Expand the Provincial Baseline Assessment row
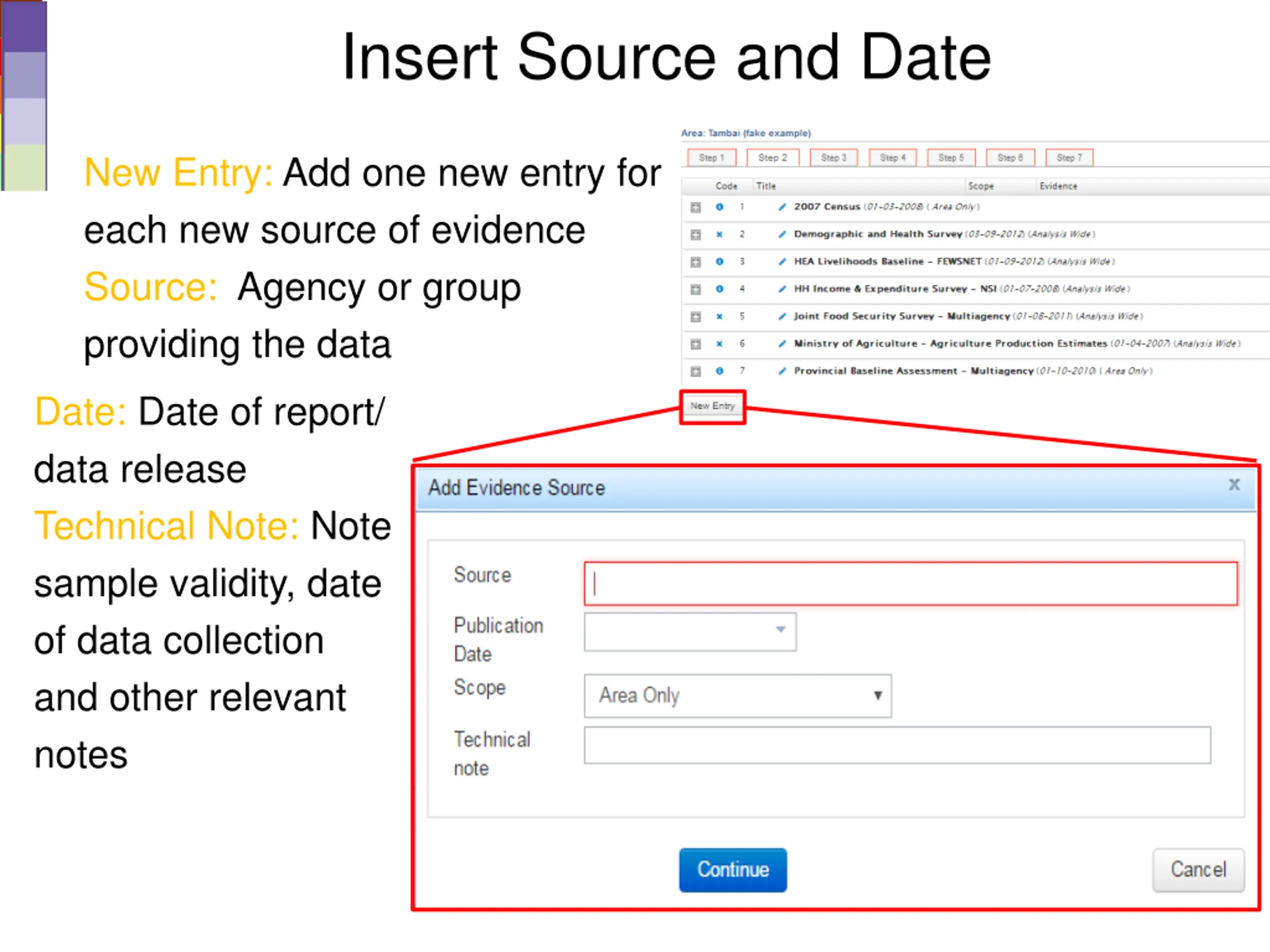This screenshot has width=1270, height=952. 696,371
